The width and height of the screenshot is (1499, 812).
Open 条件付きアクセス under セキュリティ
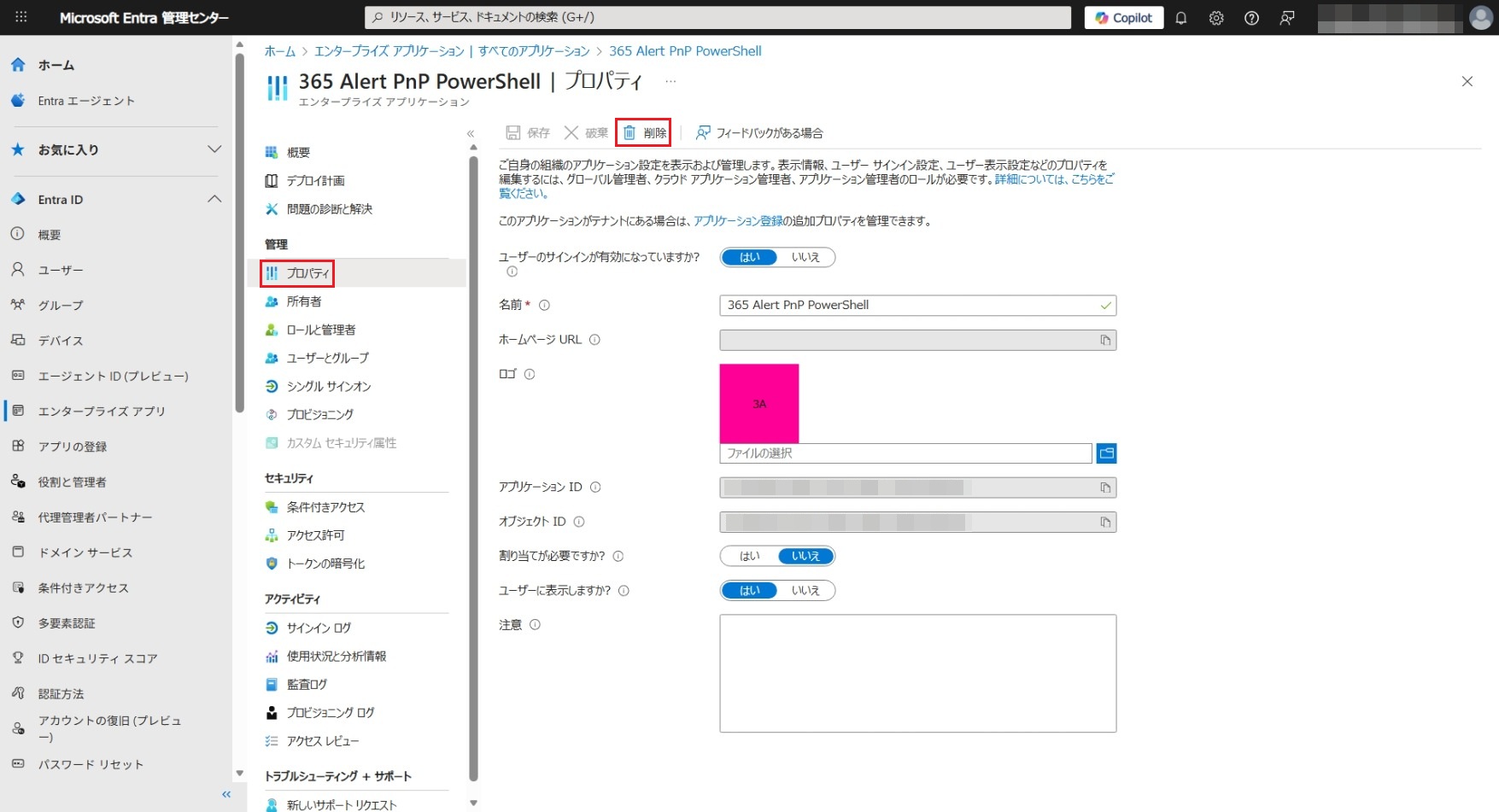[325, 507]
